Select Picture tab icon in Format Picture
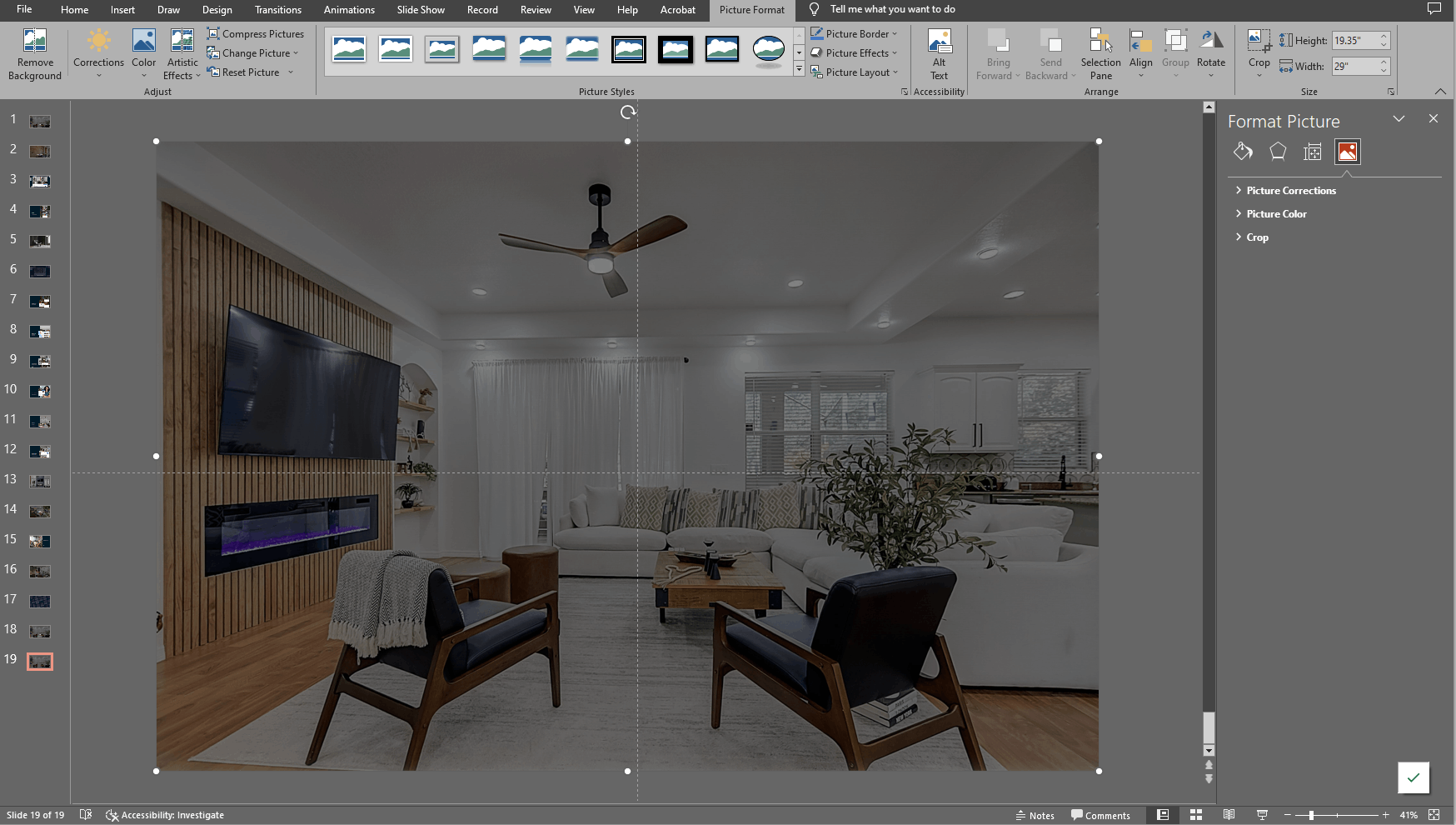Viewport: 1456px width, 825px height. coord(1347,152)
